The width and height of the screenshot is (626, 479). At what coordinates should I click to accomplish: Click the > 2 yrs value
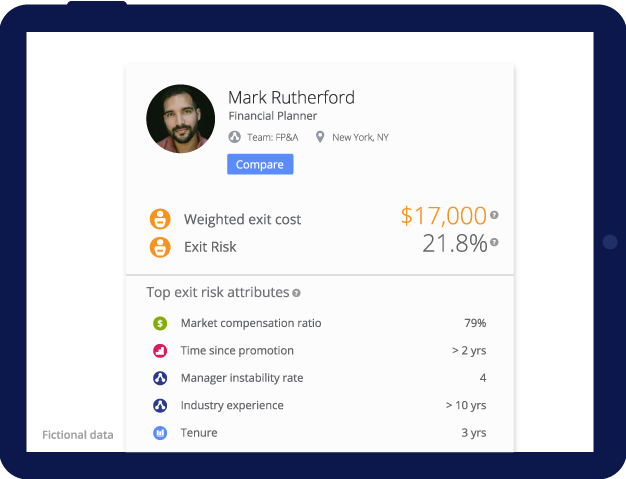coord(469,350)
